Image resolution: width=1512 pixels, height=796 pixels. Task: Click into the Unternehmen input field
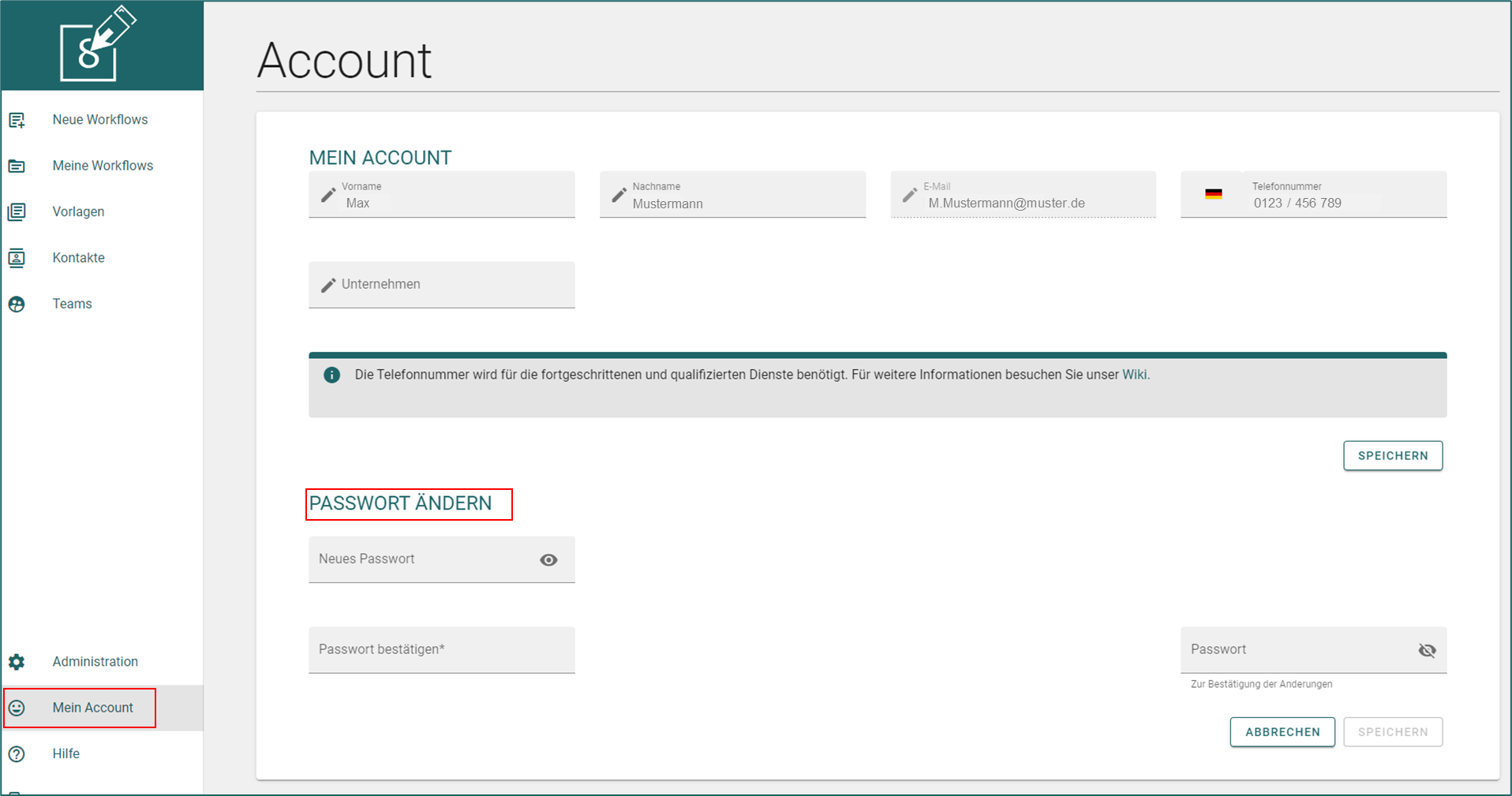click(442, 285)
